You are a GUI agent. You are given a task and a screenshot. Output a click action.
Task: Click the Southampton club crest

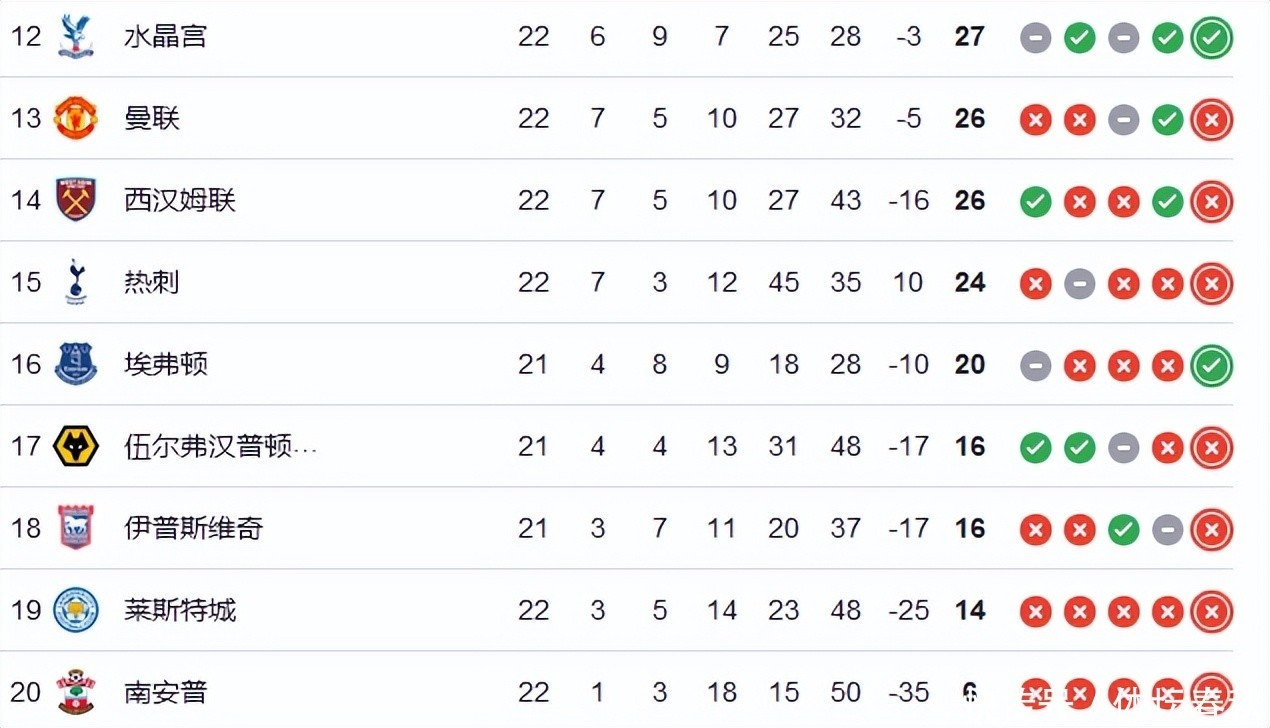[75, 692]
